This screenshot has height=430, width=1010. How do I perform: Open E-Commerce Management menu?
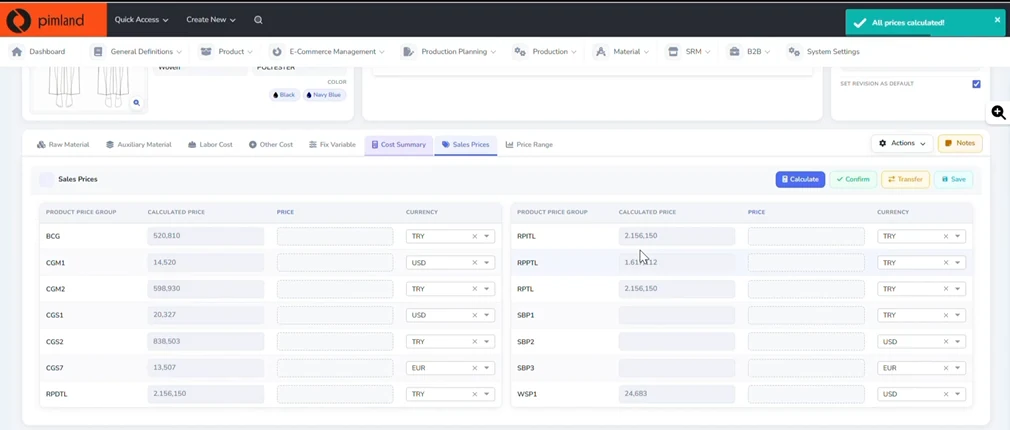(x=327, y=51)
